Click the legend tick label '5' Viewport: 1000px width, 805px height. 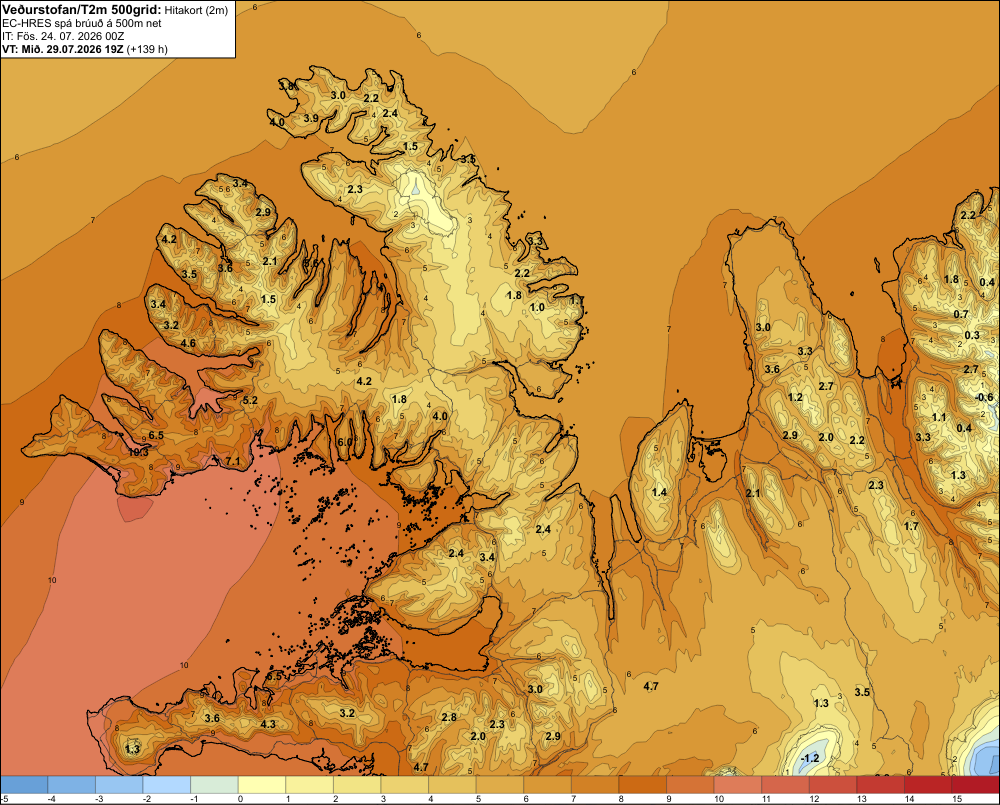(478, 799)
